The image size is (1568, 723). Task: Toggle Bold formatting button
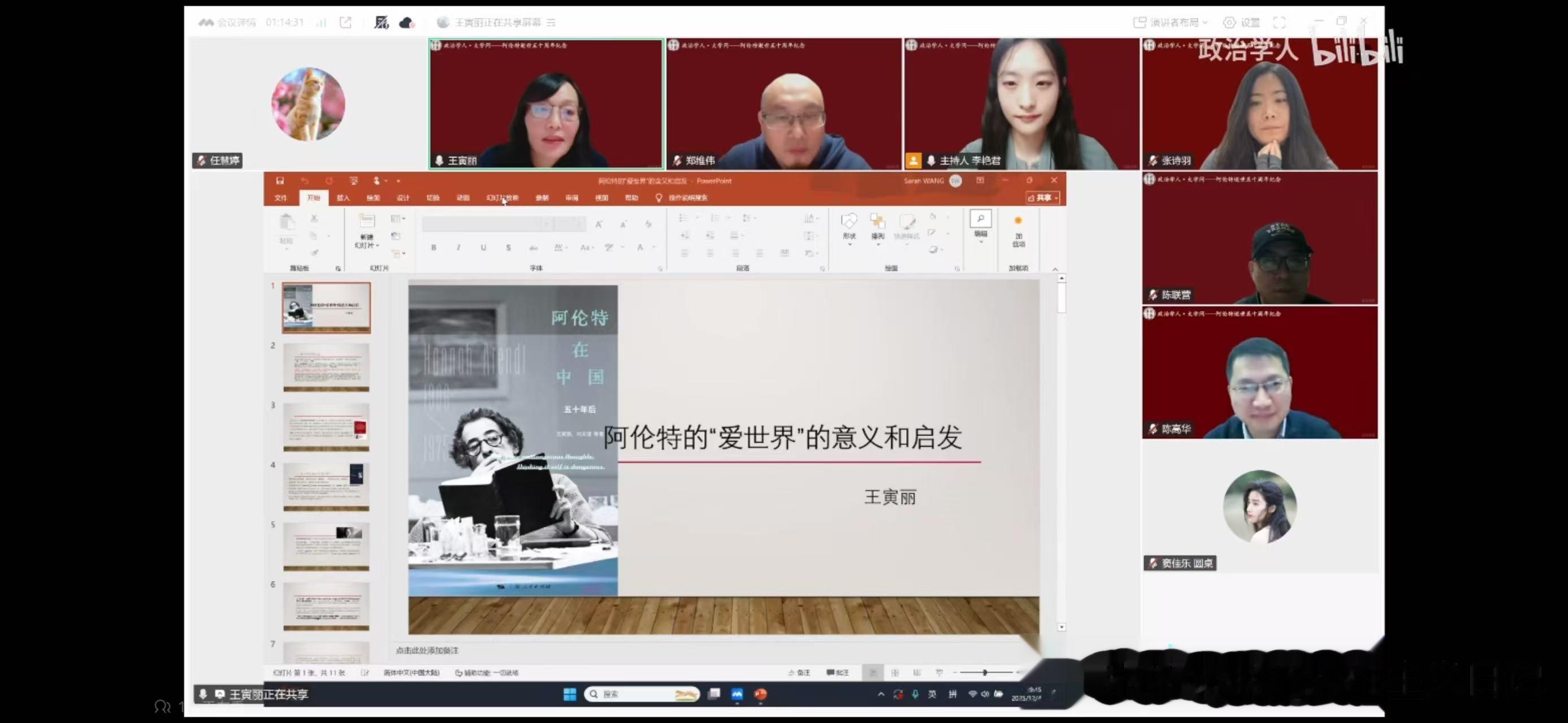click(x=434, y=248)
